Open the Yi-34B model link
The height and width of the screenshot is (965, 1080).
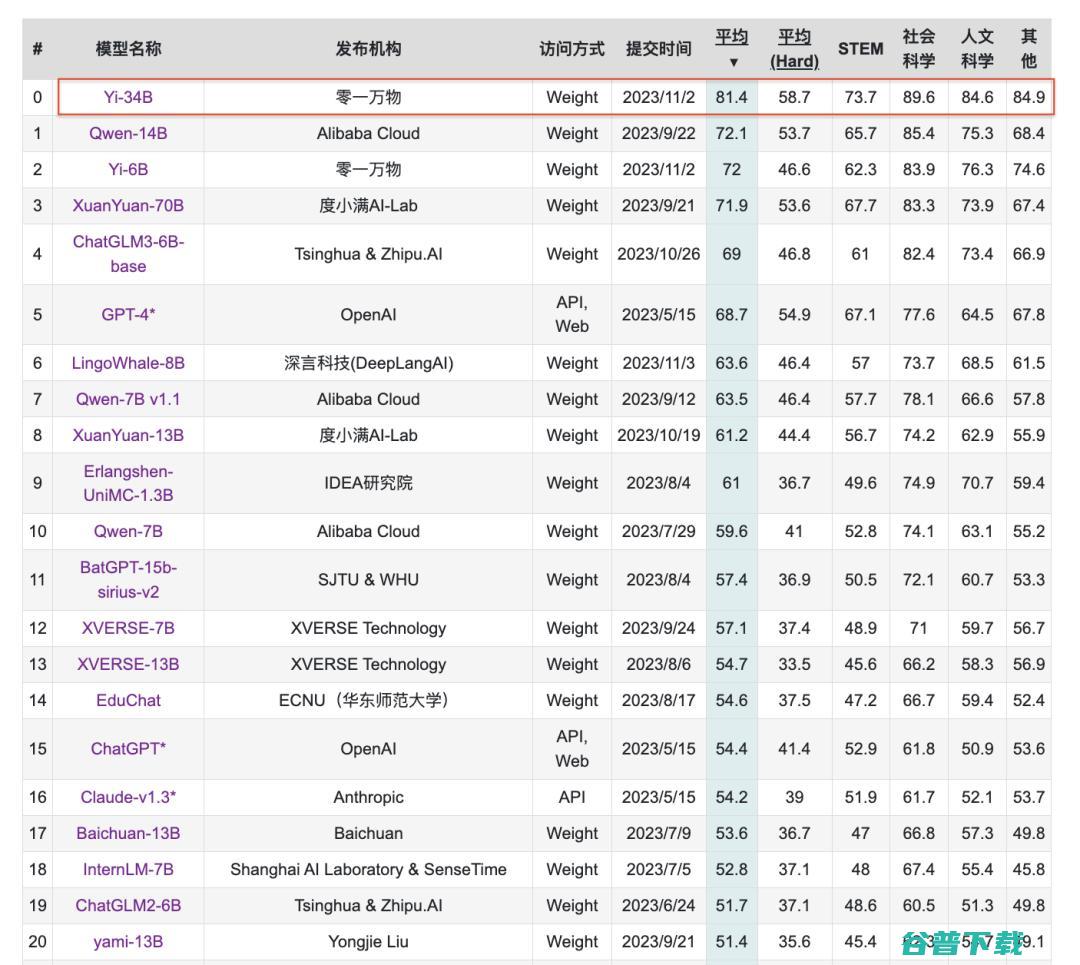128,97
